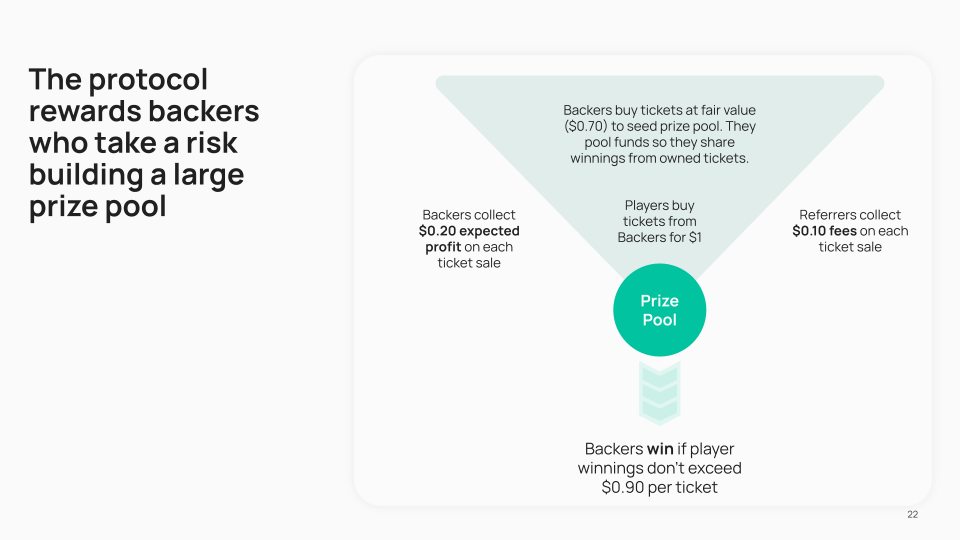Select the 'Backers buy tickets at fair value' paragraph
This screenshot has height=540, width=960.
pyautogui.click(x=659, y=134)
